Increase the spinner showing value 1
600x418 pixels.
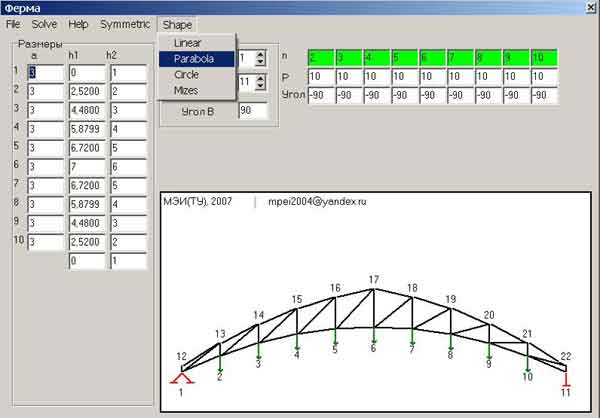[260, 55]
